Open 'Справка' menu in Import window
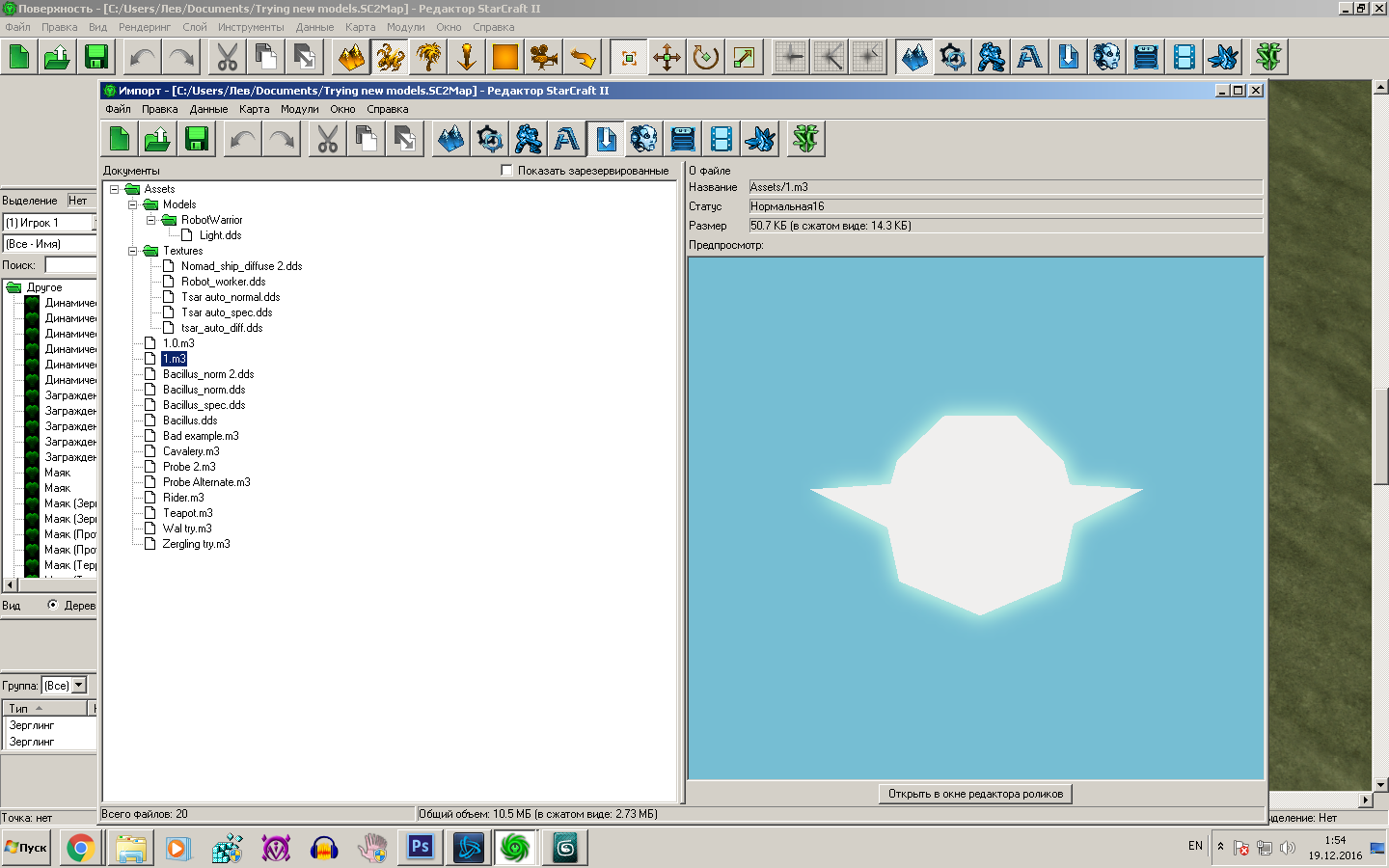This screenshot has width=1389, height=868. click(388, 109)
